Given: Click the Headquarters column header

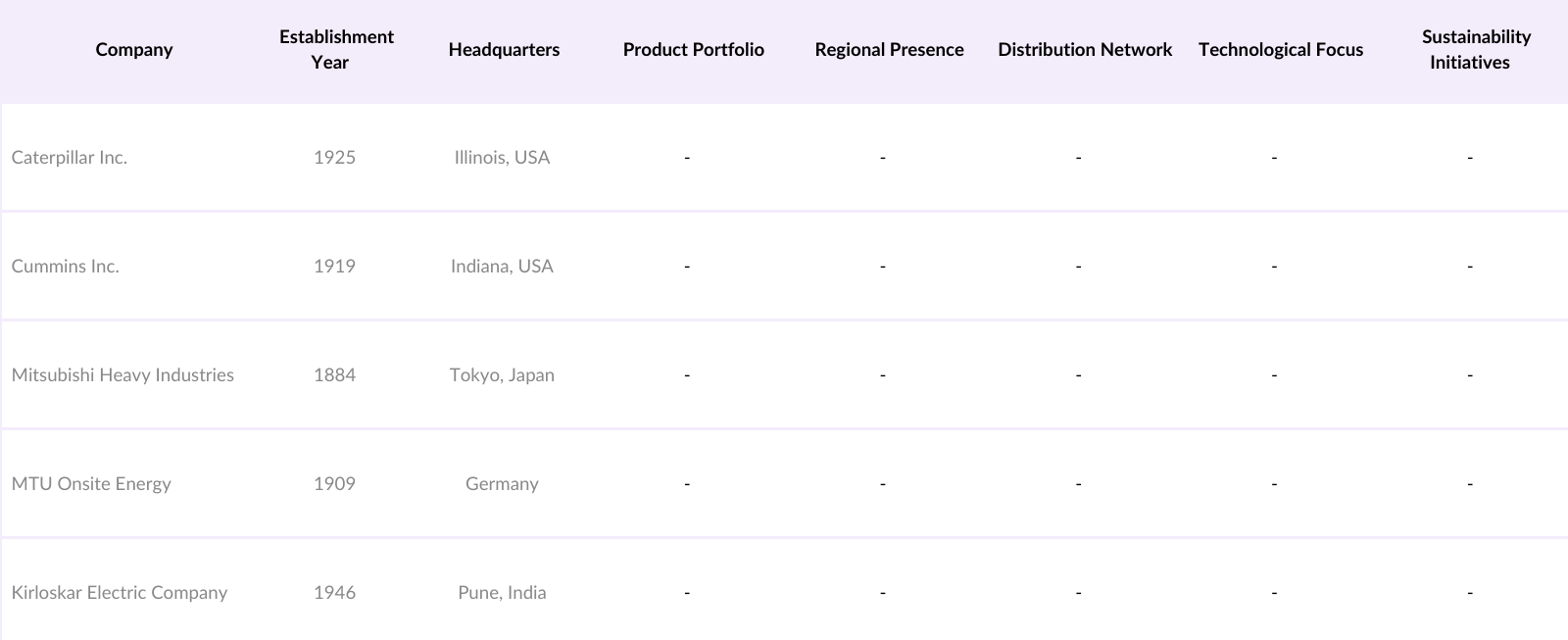Looking at the screenshot, I should [504, 50].
